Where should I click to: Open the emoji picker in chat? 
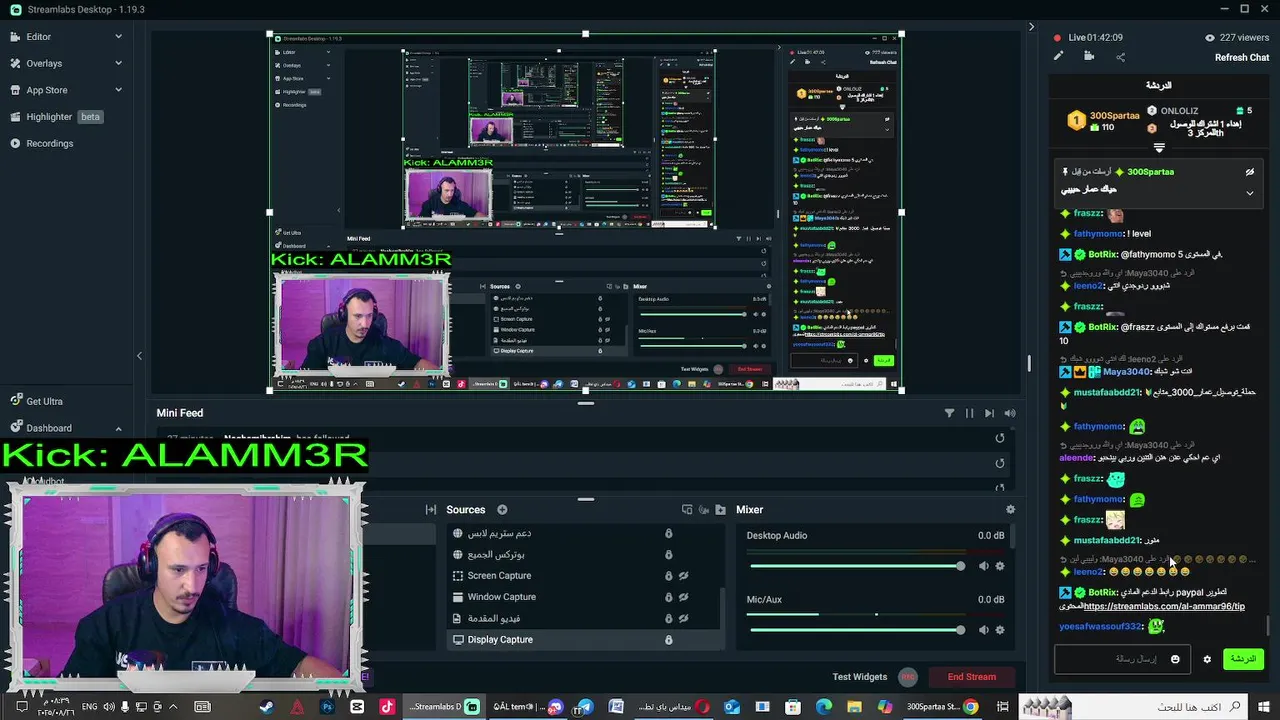1175,659
